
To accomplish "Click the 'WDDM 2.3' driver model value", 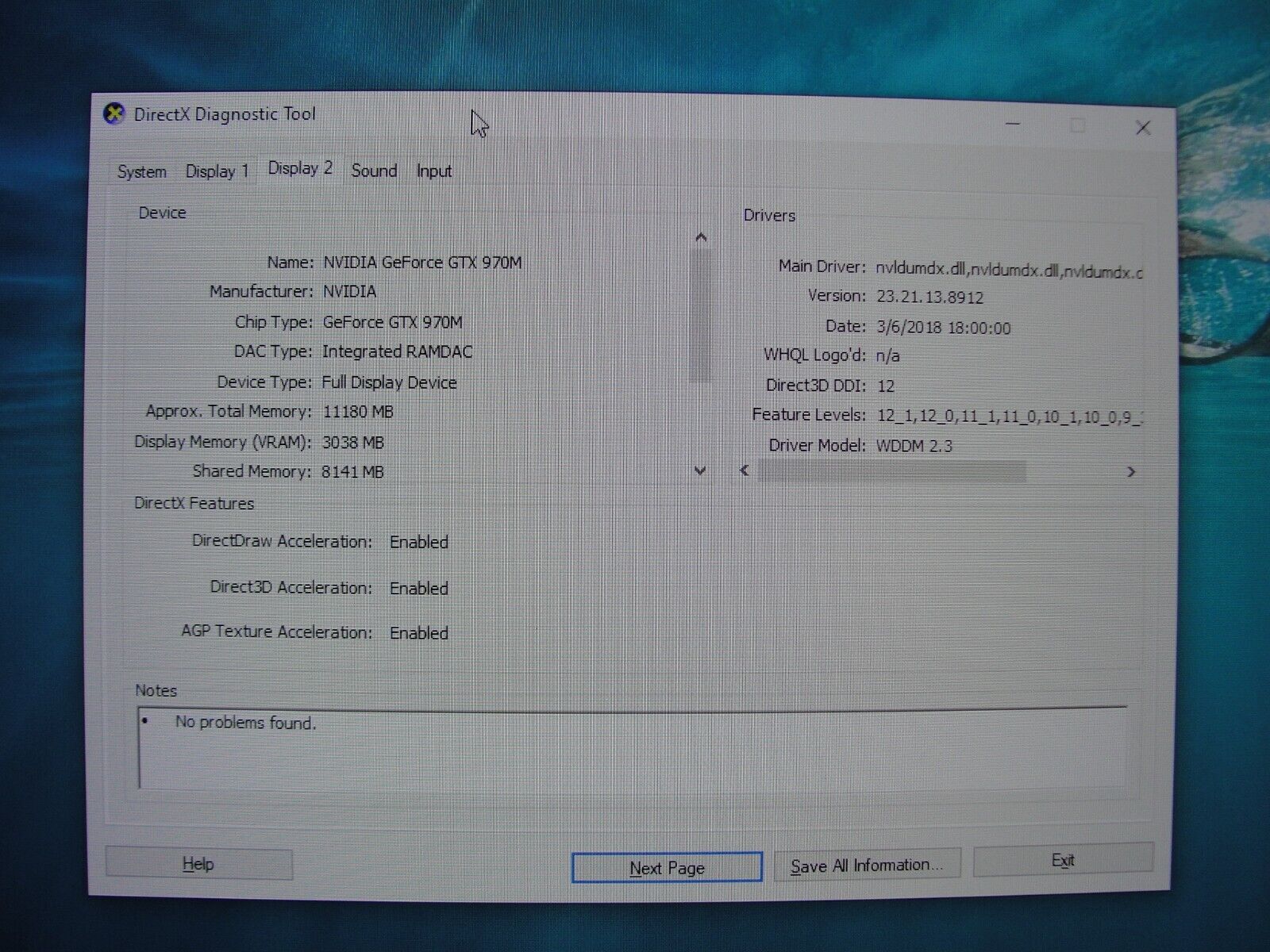I will (914, 446).
